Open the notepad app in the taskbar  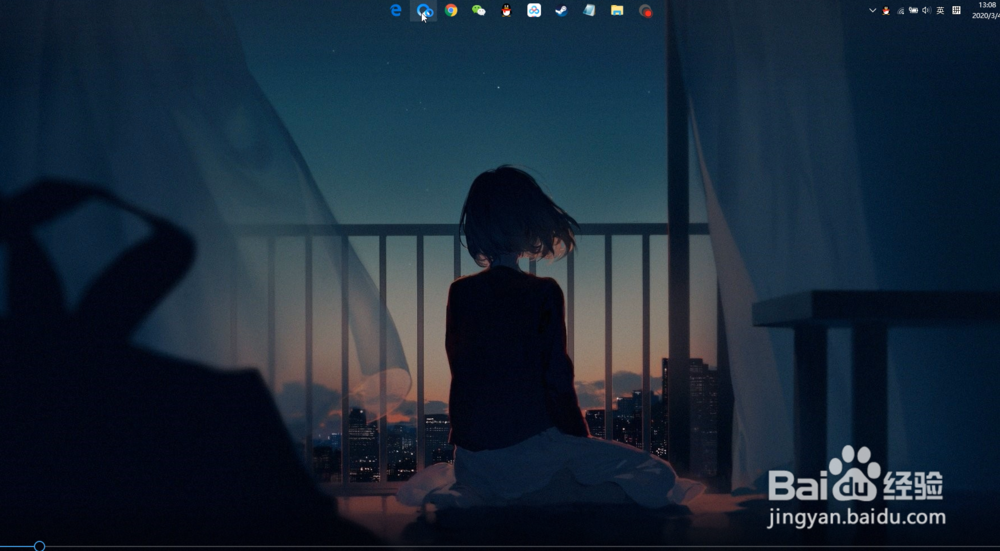(x=589, y=10)
